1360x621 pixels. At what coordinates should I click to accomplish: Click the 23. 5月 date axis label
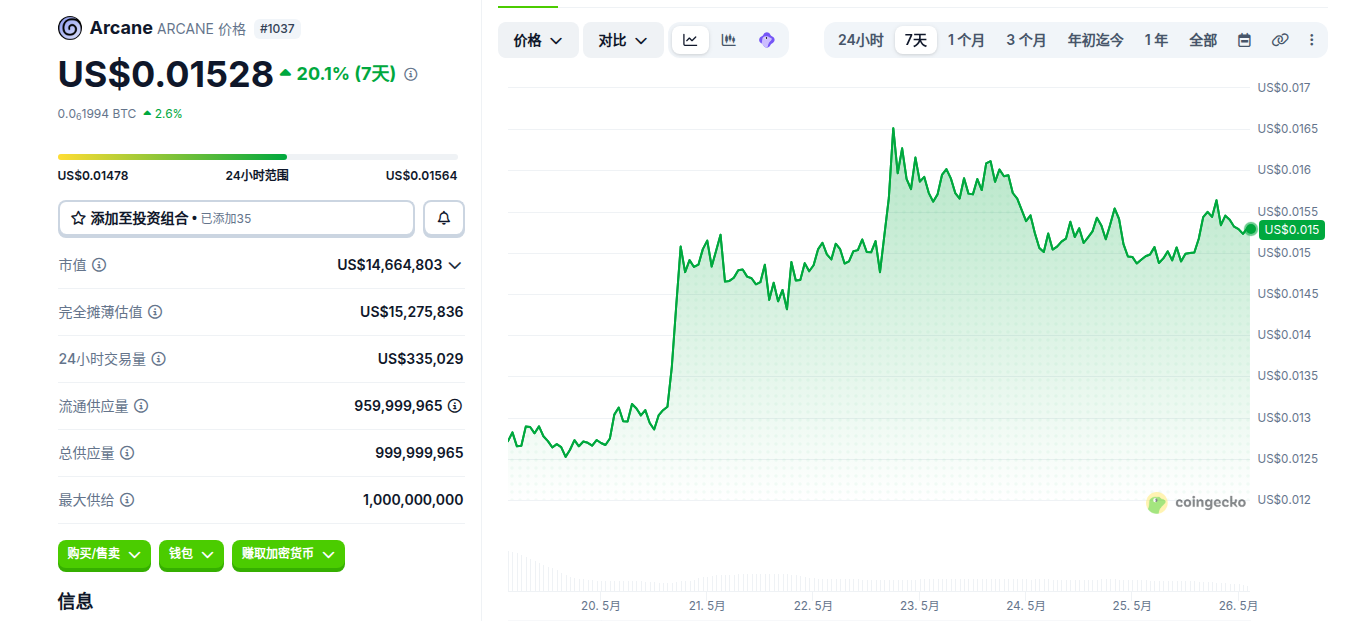pos(920,606)
